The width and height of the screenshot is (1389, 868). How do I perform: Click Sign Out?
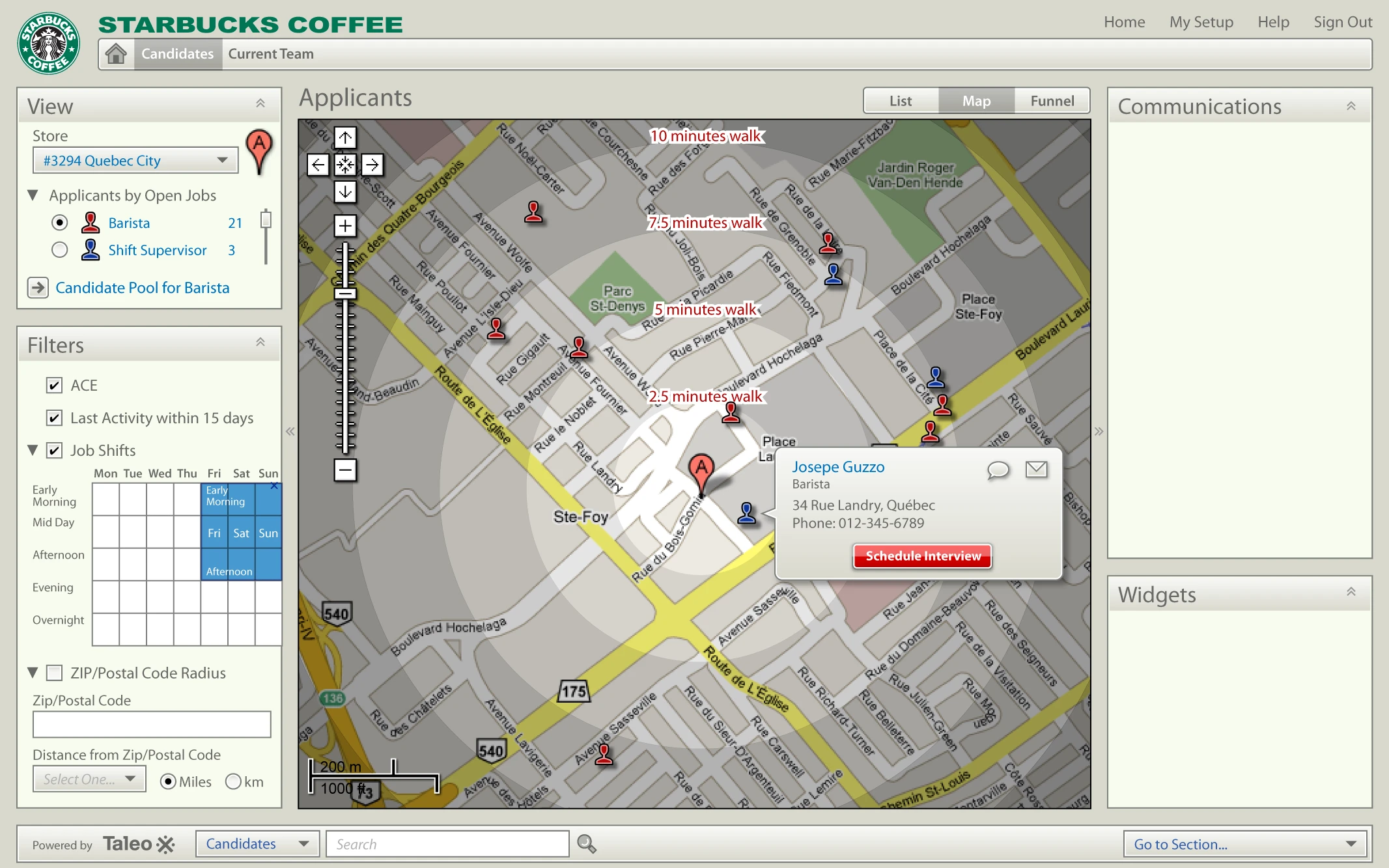click(1343, 22)
